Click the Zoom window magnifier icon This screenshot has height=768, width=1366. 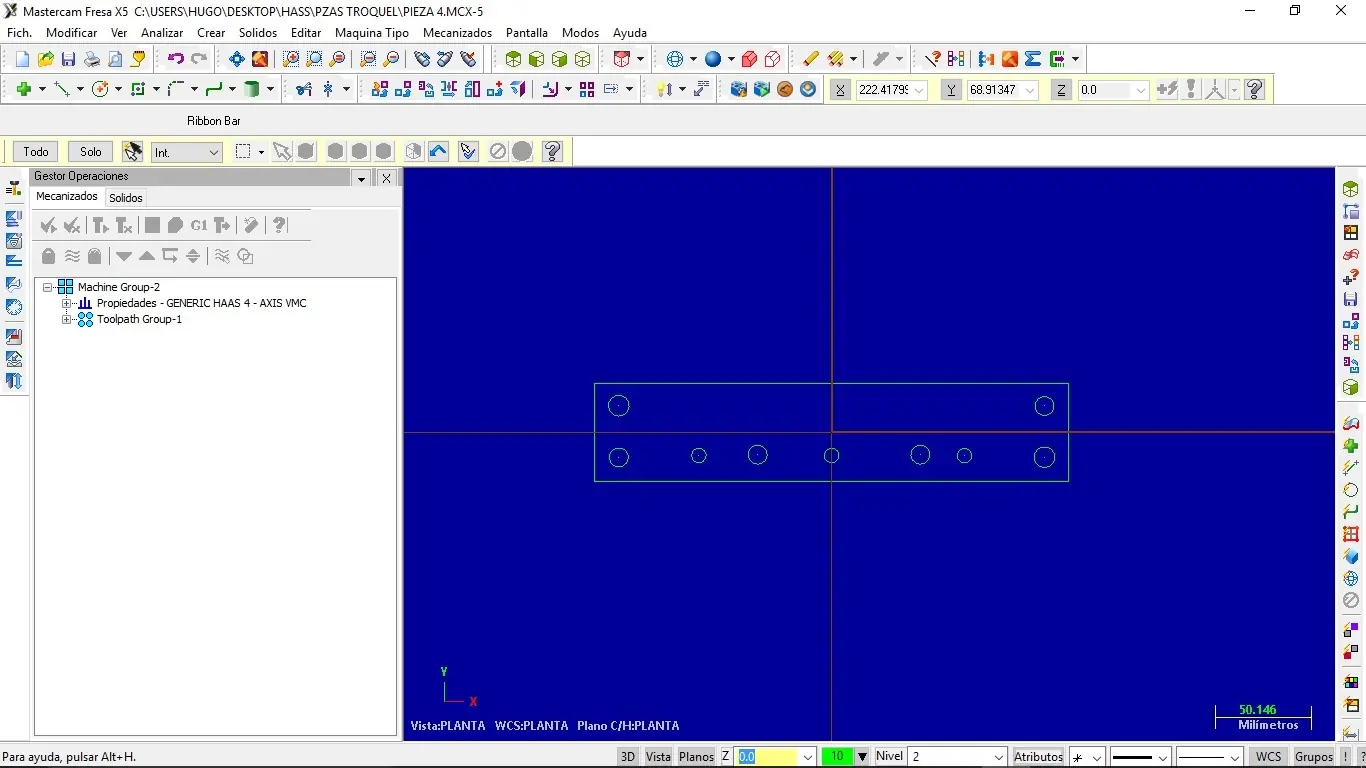point(291,59)
